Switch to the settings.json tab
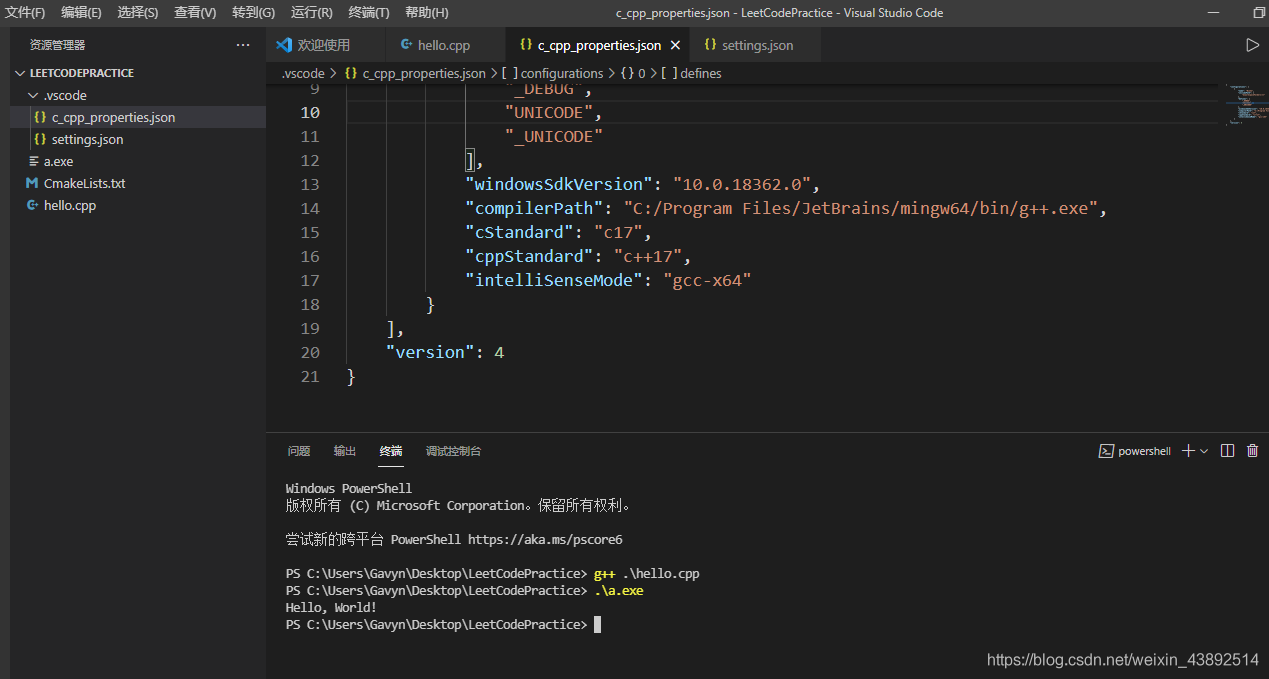This screenshot has height=679, width=1269. pyautogui.click(x=756, y=45)
